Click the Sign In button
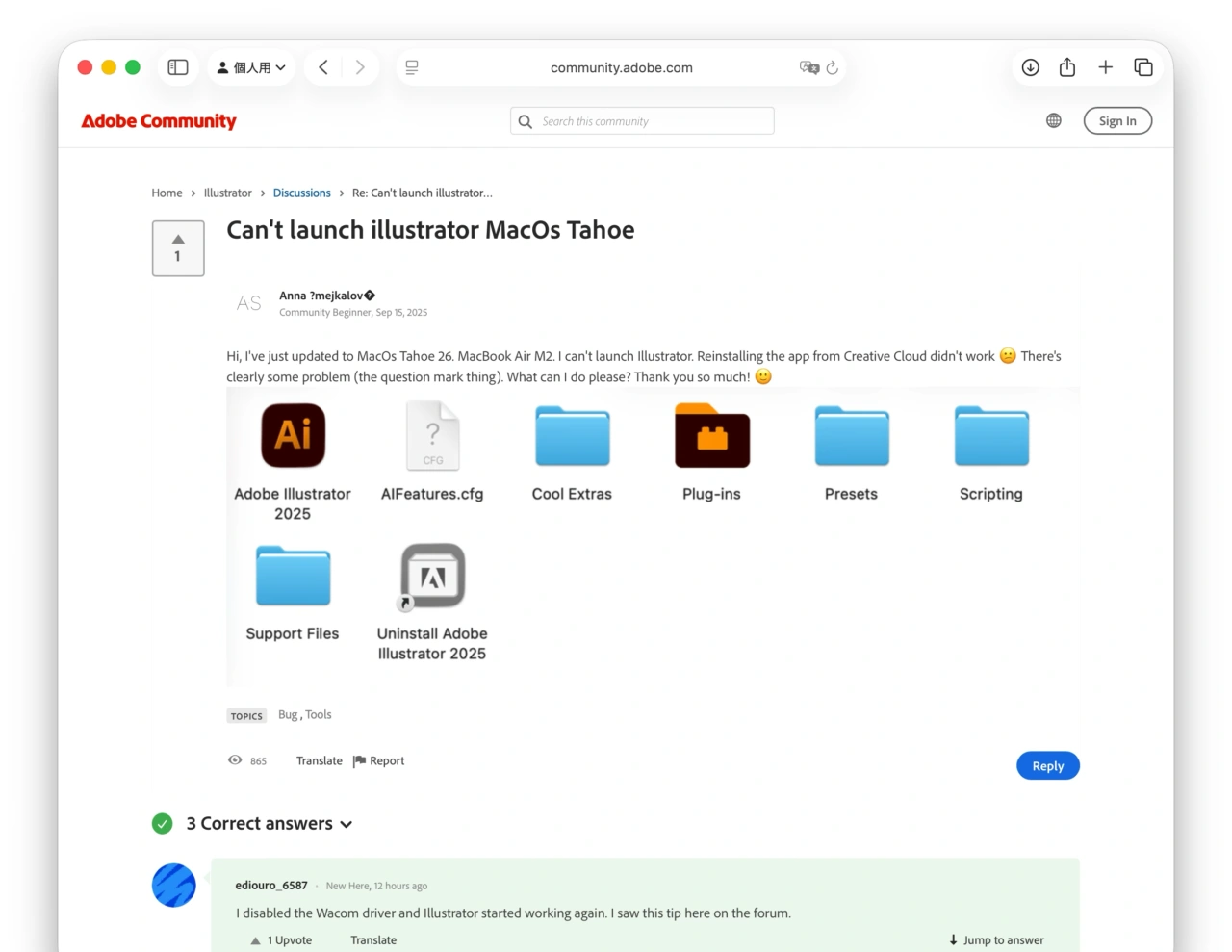The width and height of the screenshot is (1232, 952). pyautogui.click(x=1116, y=121)
